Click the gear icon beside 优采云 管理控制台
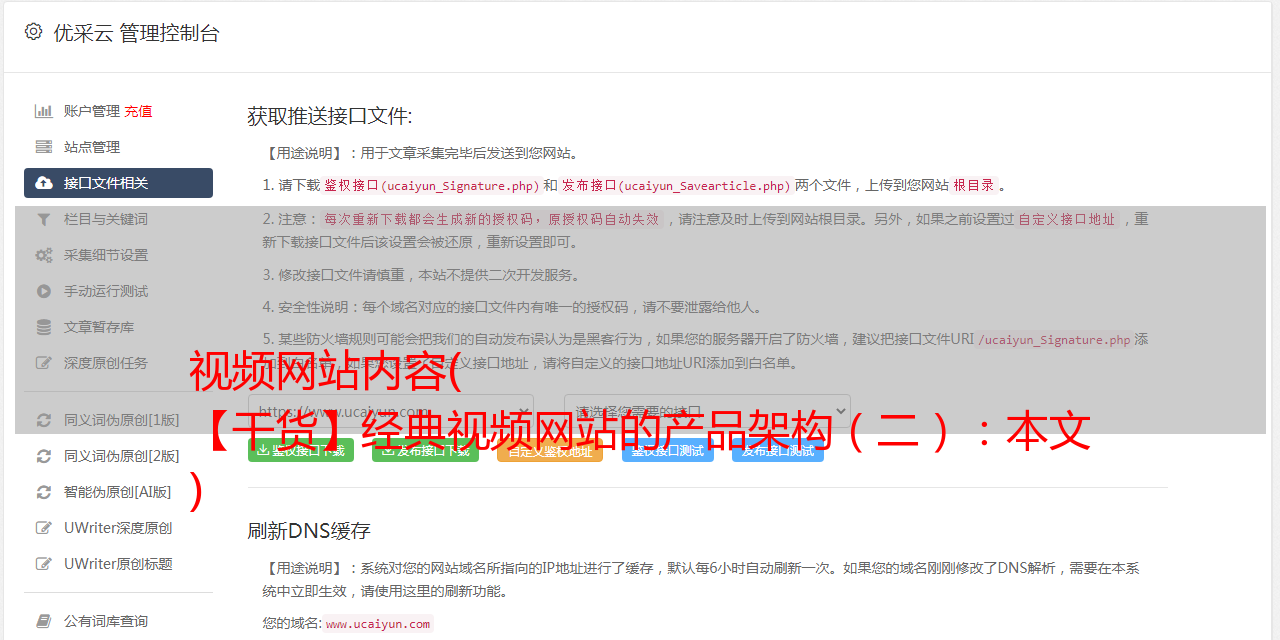The height and width of the screenshot is (640, 1280). [x=33, y=32]
